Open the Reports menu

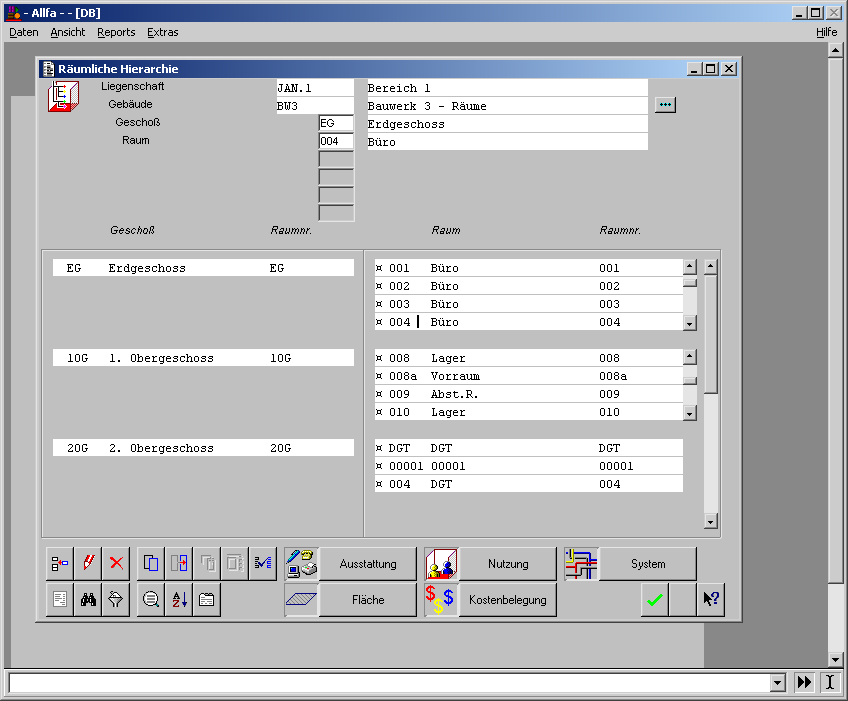point(116,32)
